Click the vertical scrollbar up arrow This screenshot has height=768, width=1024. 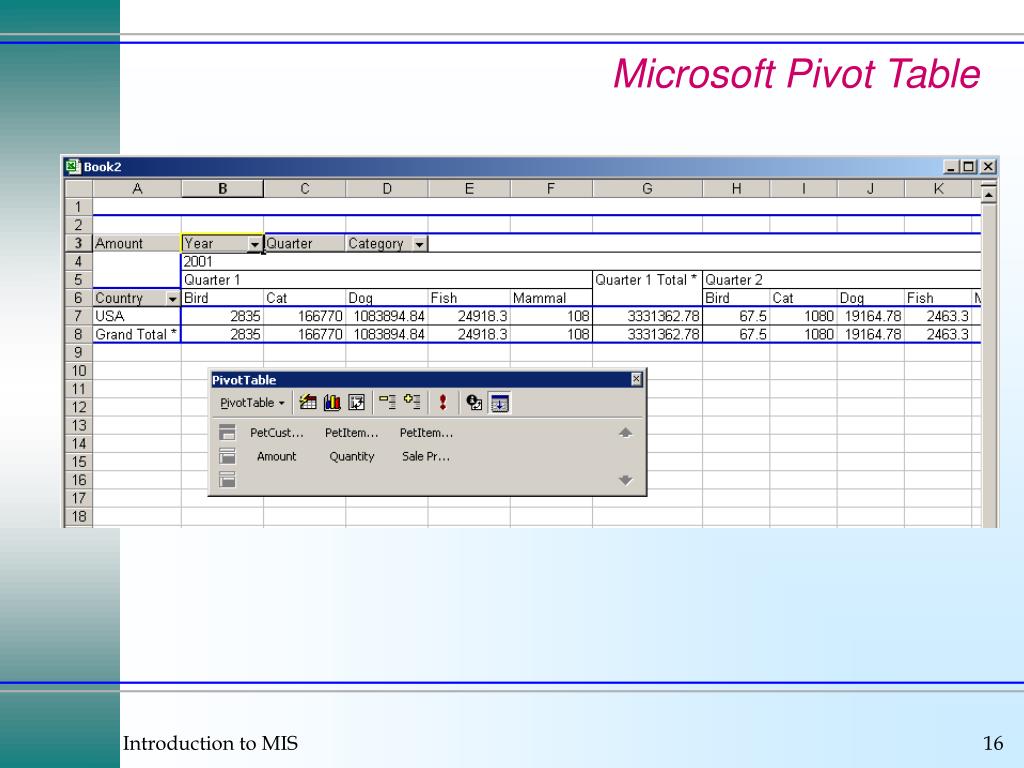tap(989, 194)
